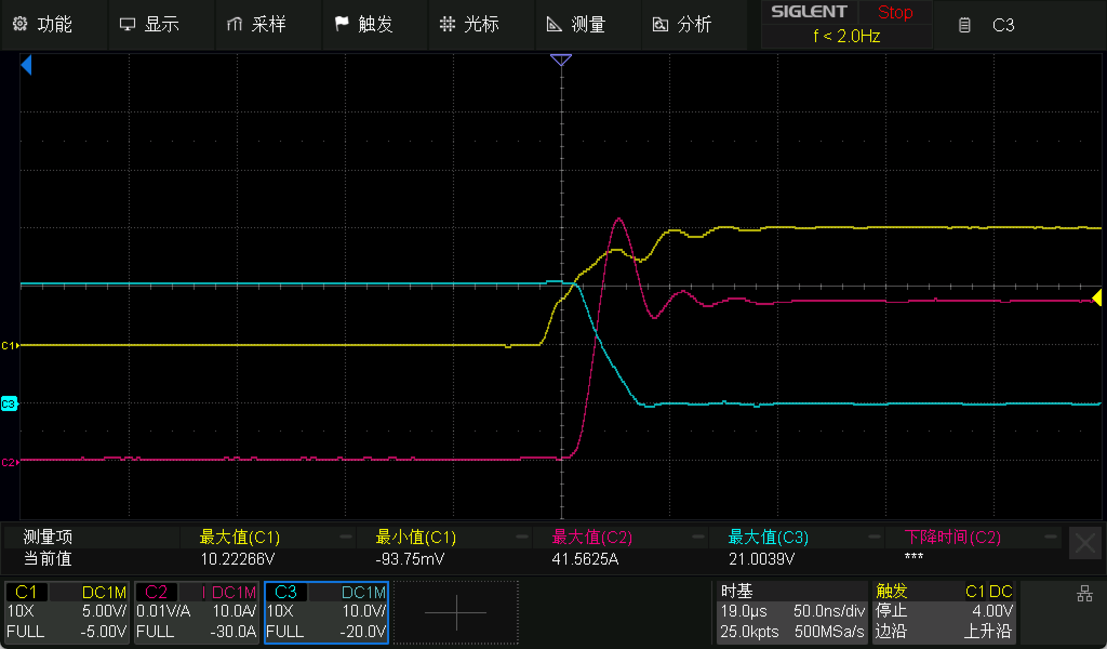Open the 显示 display menu
Image resolution: width=1107 pixels, height=649 pixels.
tap(149, 24)
